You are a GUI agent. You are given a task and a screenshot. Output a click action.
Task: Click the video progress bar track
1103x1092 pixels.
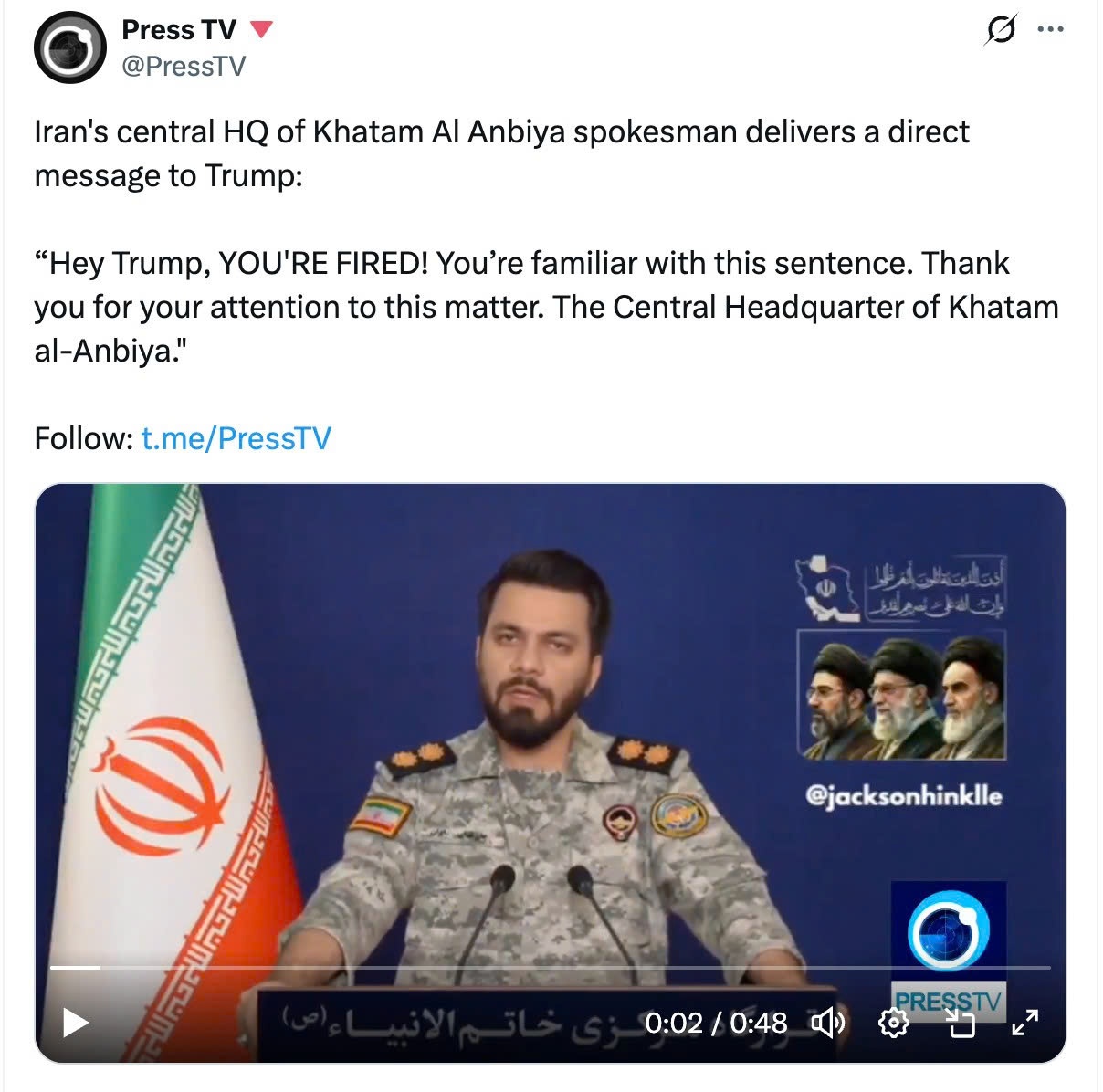click(551, 967)
